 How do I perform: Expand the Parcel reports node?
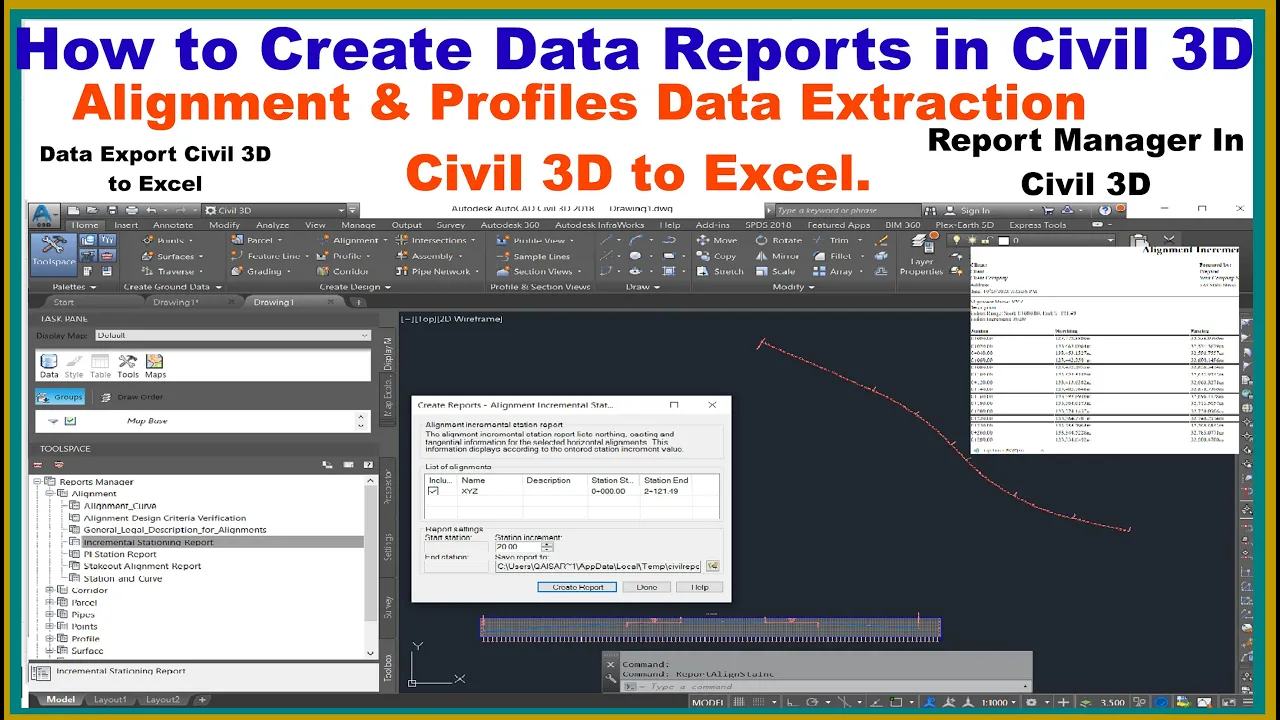coord(51,603)
